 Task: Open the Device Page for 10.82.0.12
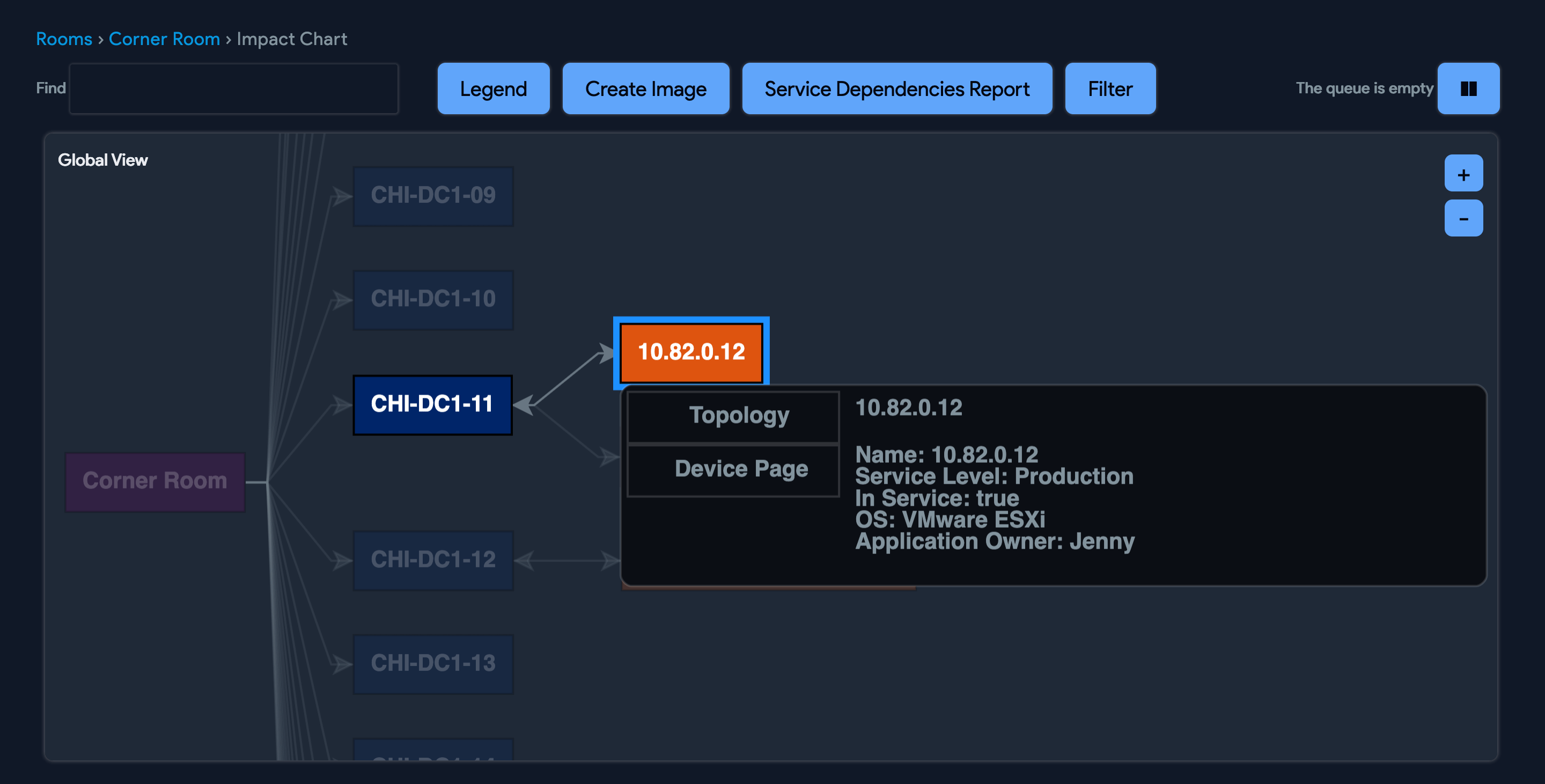[x=733, y=469]
